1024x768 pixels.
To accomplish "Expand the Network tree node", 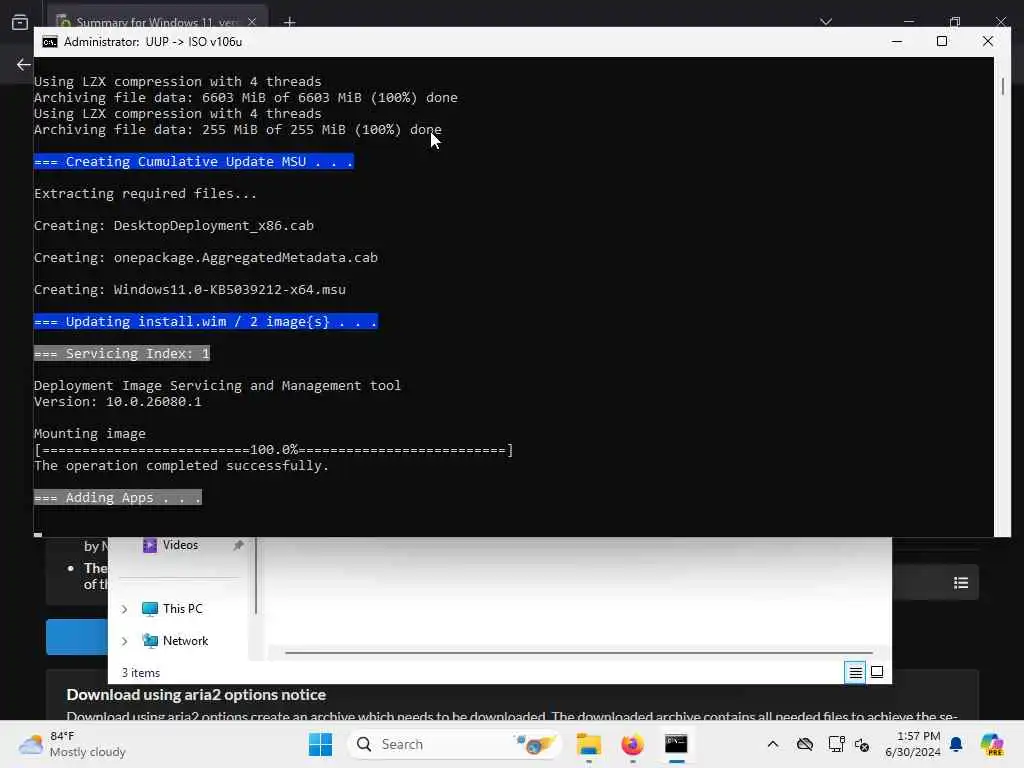I will click(x=124, y=641).
